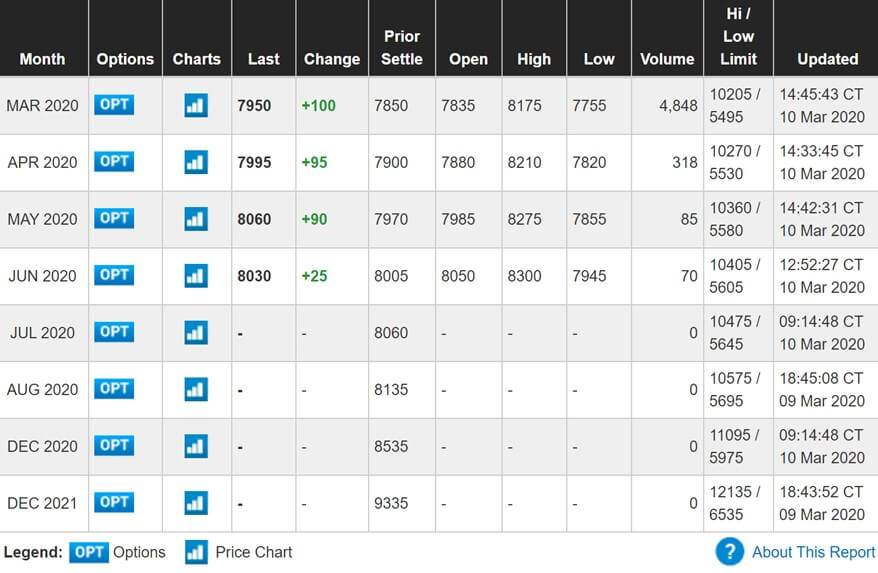
Task: Click the last price 7995
Action: tap(254, 162)
